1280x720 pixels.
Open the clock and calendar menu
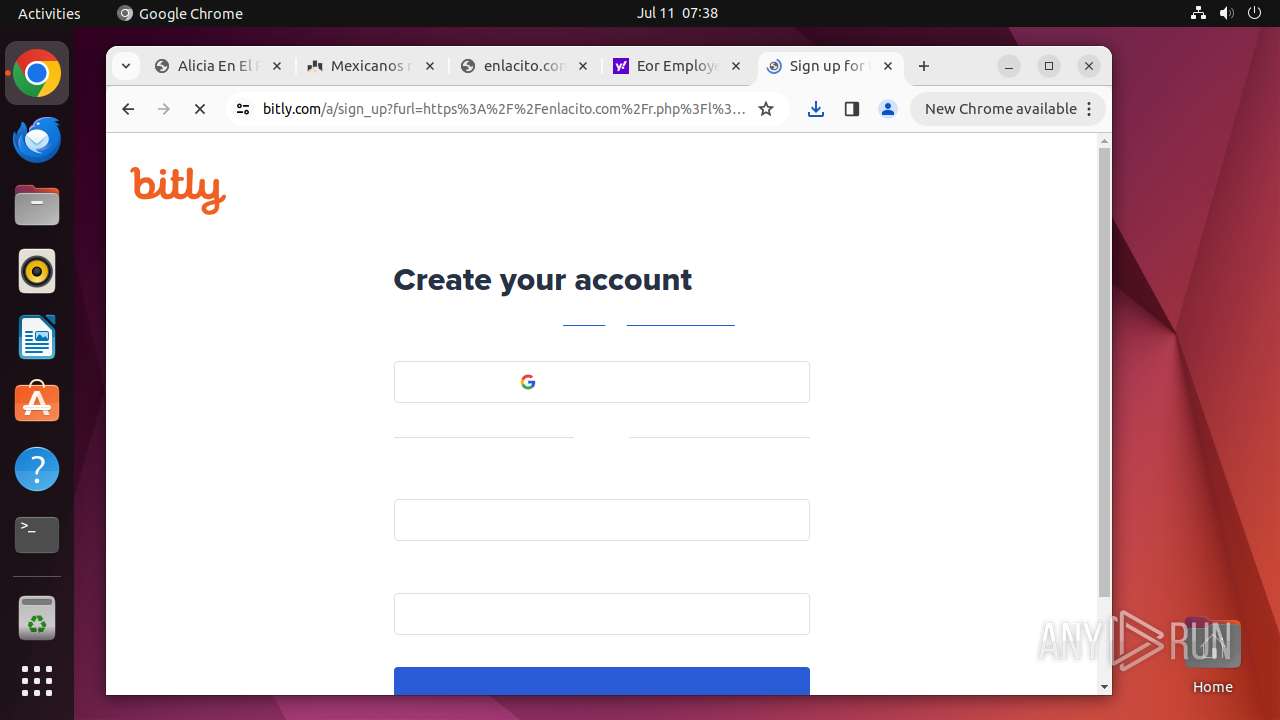pyautogui.click(x=677, y=13)
